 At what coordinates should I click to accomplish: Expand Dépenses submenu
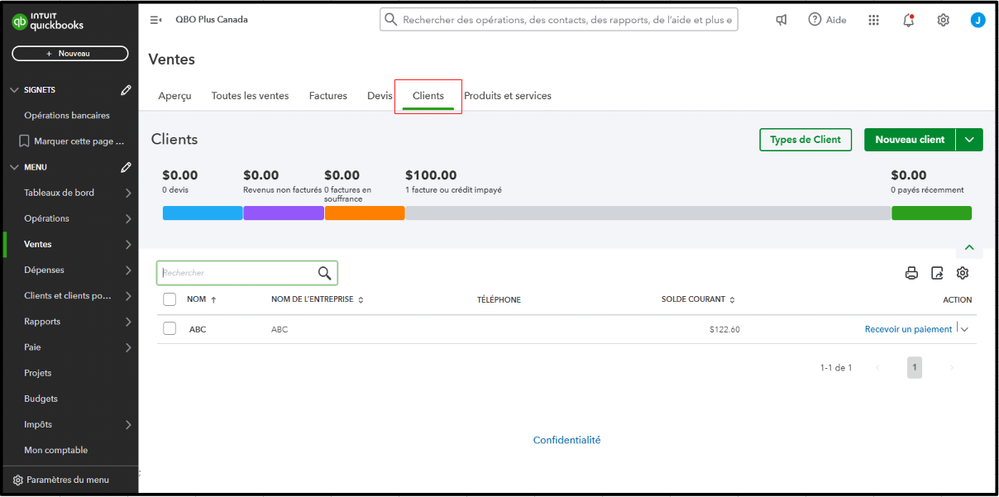click(x=128, y=270)
